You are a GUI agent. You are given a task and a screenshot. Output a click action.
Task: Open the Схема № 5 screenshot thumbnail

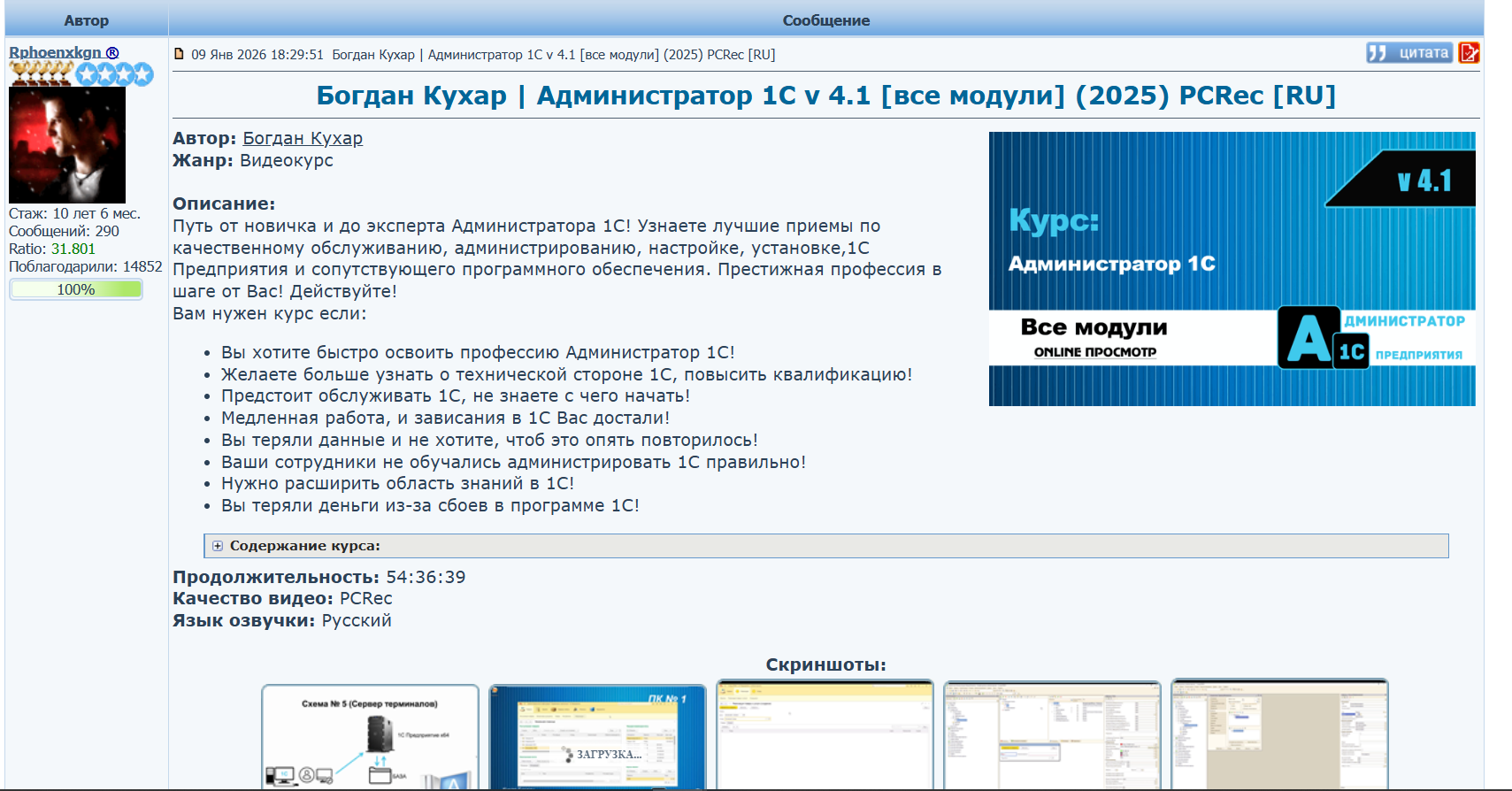coord(370,736)
